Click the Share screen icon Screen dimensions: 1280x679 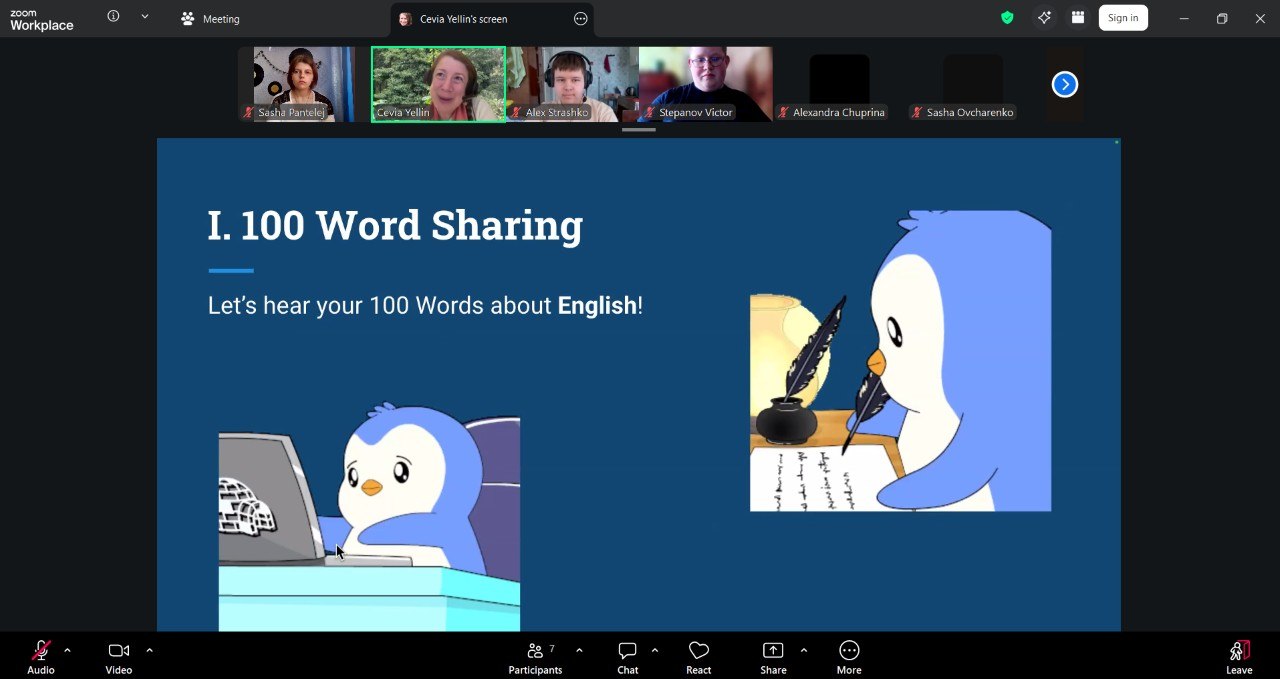click(773, 651)
